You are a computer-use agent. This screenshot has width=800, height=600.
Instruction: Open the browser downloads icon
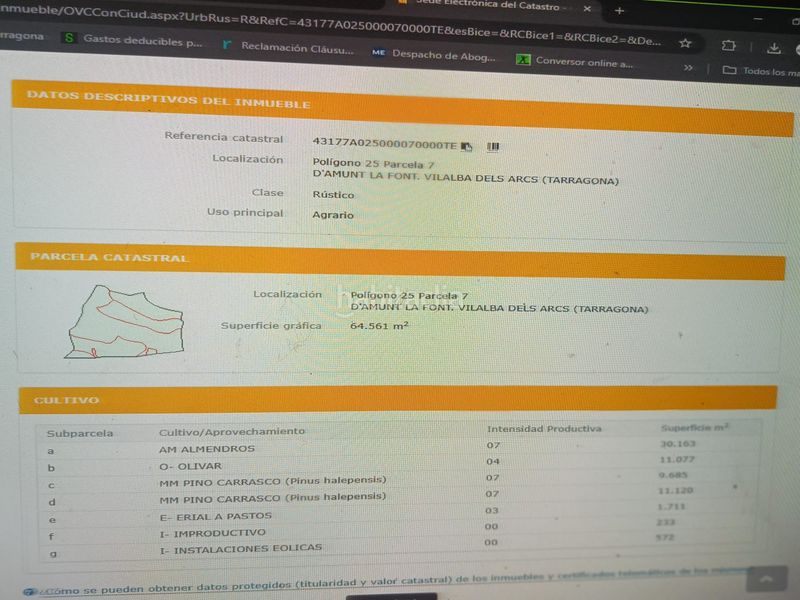773,48
